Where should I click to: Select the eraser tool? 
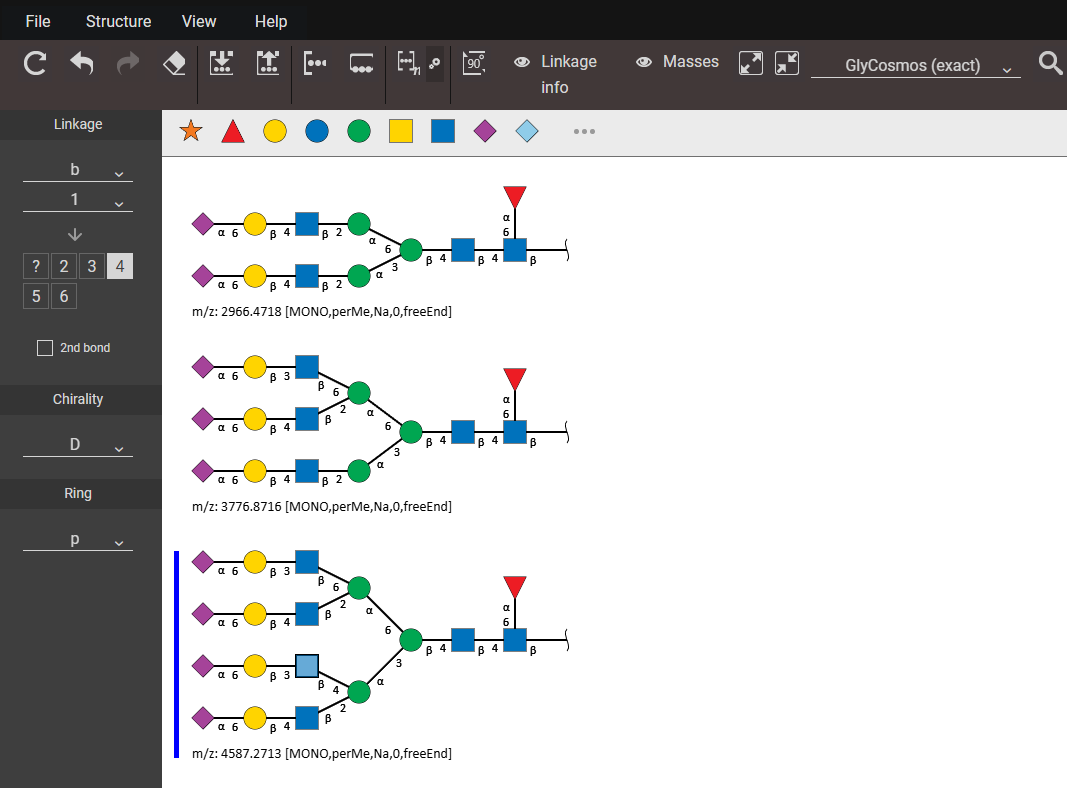tap(174, 64)
